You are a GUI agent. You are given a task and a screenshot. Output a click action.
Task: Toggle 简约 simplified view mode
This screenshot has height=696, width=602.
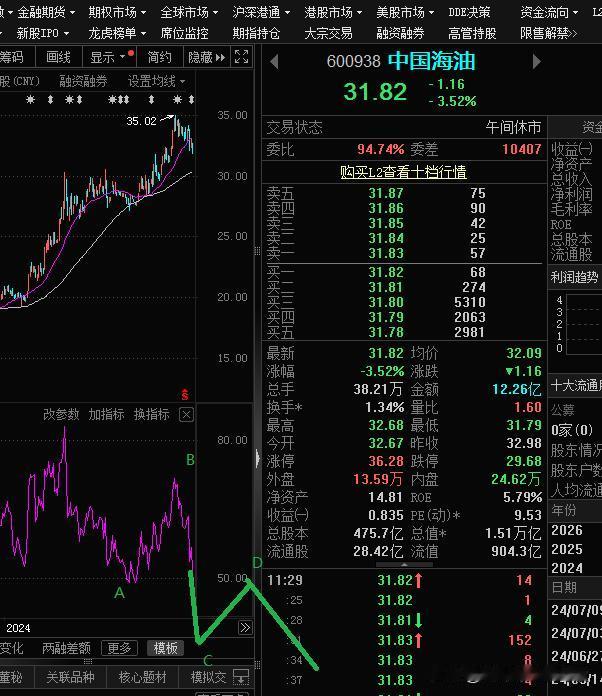(160, 57)
